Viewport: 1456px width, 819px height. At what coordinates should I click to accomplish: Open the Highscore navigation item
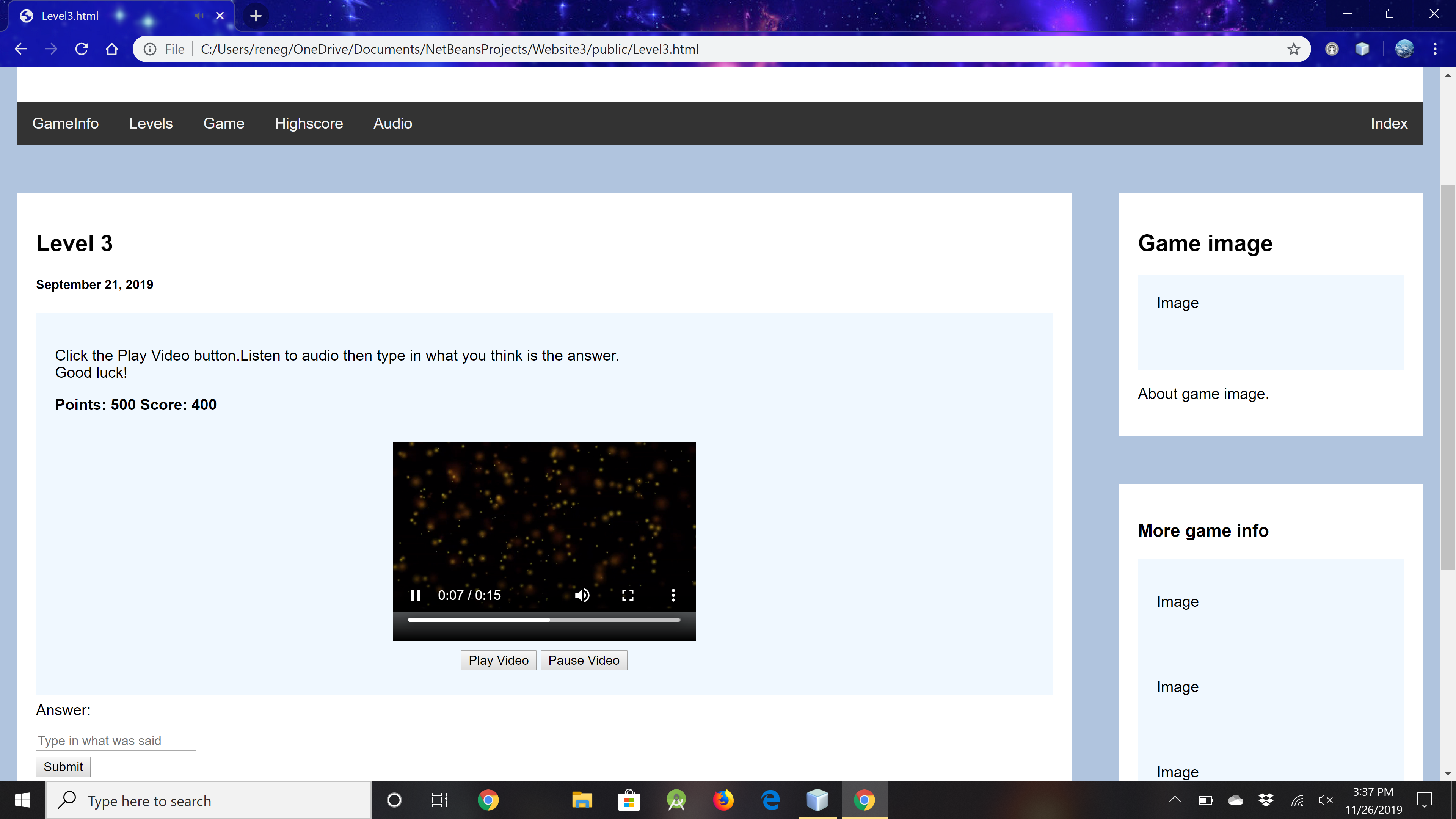[x=309, y=123]
